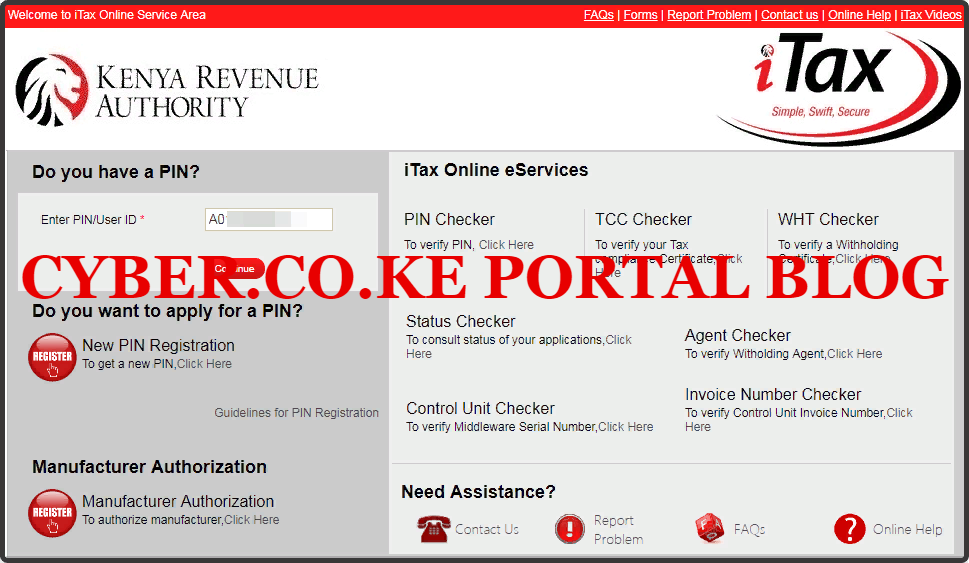The width and height of the screenshot is (969, 563).
Task: Click Here link to verify Withholding Agent
Action: (854, 354)
